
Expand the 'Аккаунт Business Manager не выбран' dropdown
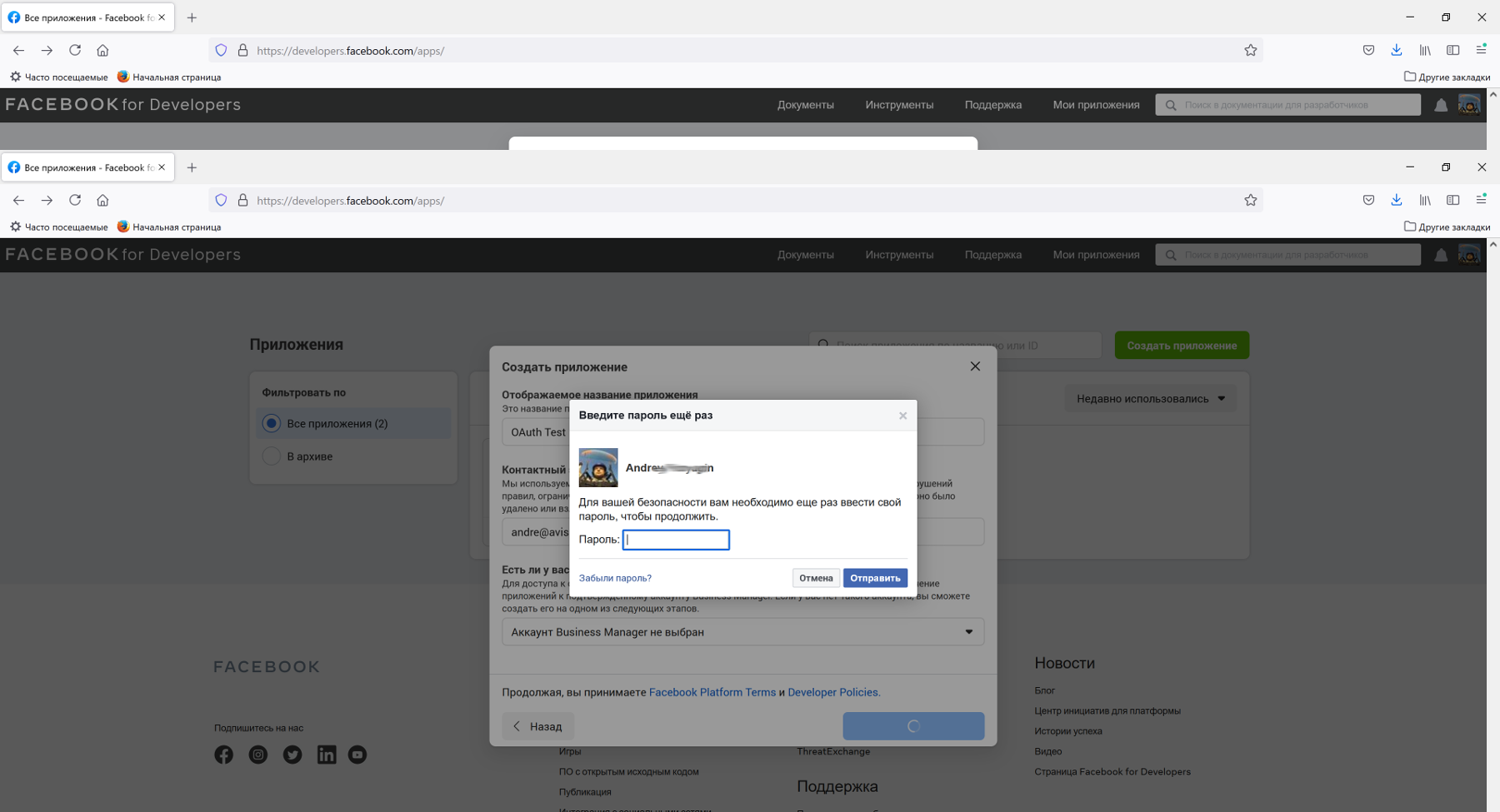(x=742, y=632)
